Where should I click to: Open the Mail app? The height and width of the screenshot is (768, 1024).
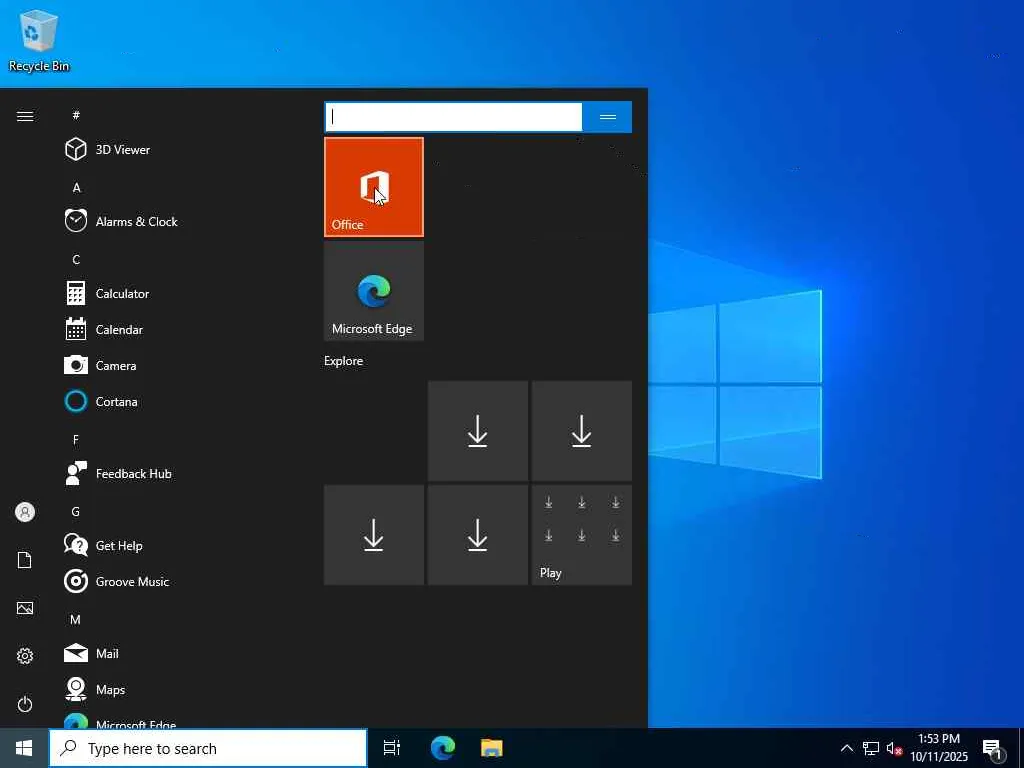click(x=91, y=653)
